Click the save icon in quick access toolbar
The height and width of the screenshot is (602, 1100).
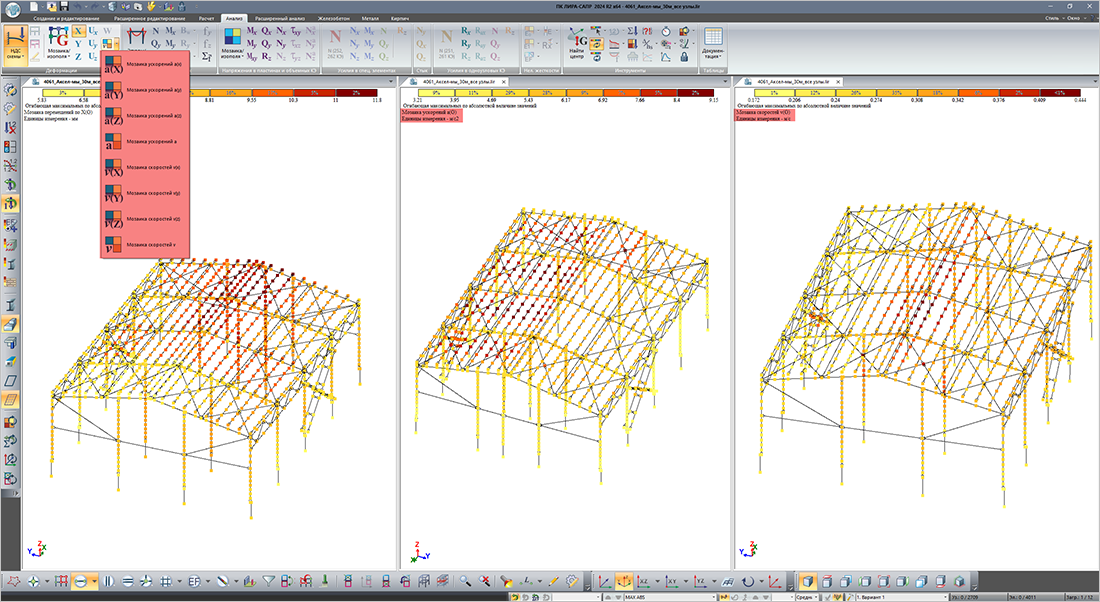click(x=64, y=6)
